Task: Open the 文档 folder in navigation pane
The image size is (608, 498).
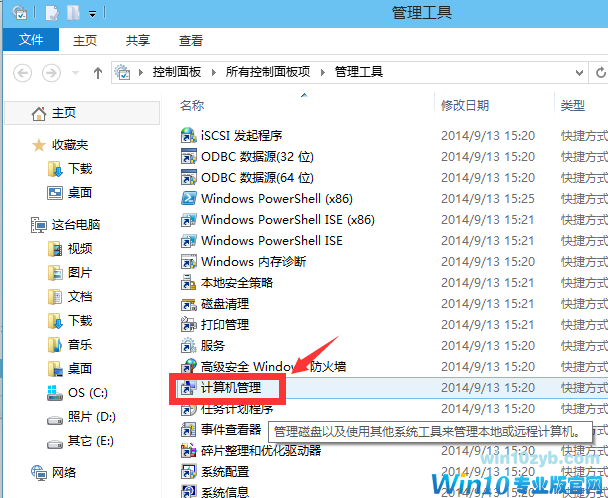Action: coord(80,297)
